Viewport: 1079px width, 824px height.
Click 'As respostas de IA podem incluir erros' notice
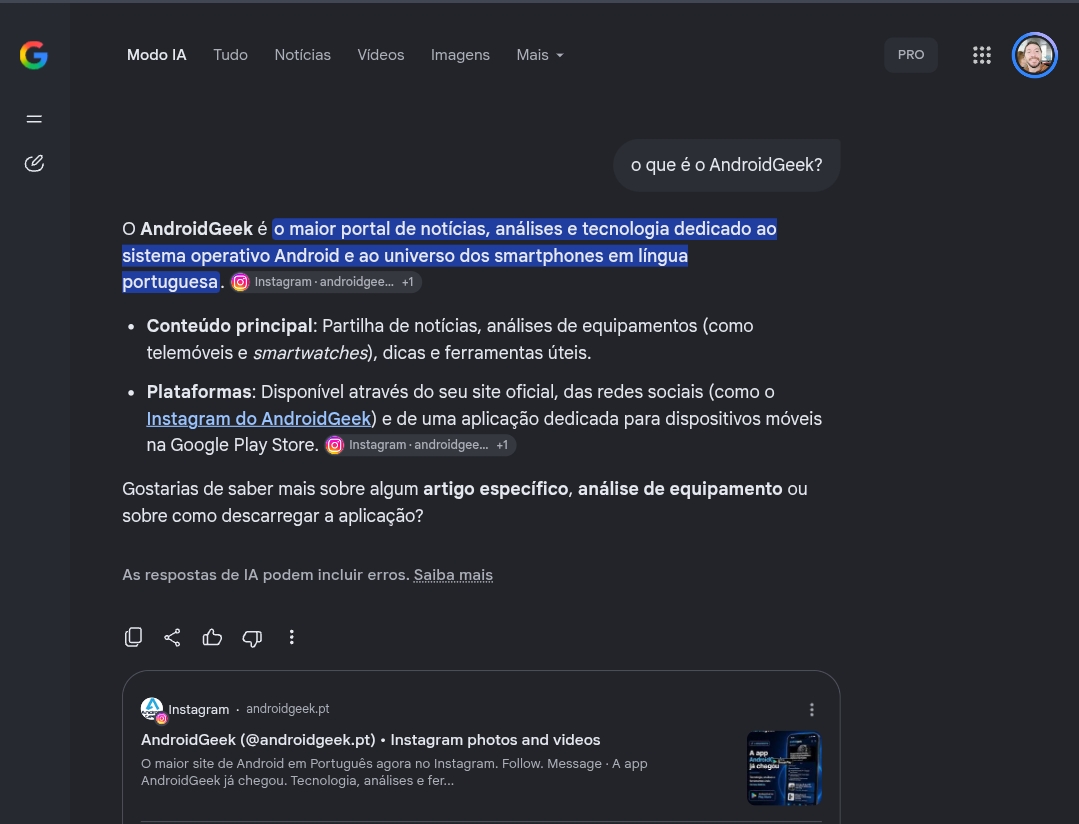(x=266, y=575)
